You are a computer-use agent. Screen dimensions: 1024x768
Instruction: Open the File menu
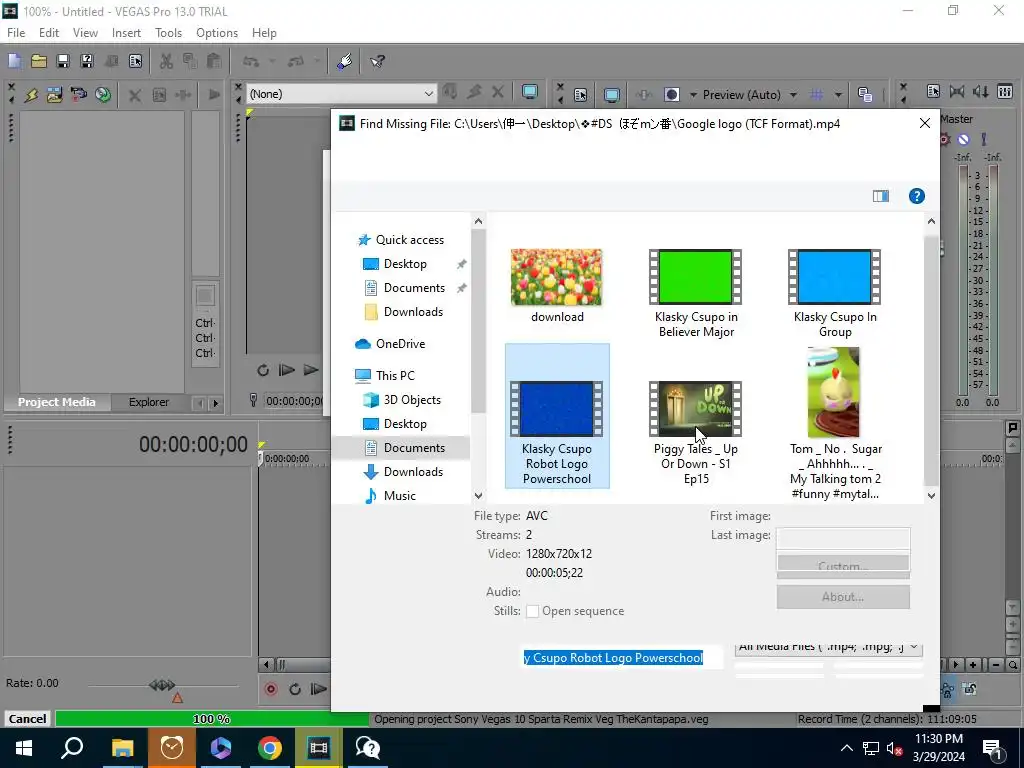(x=16, y=33)
